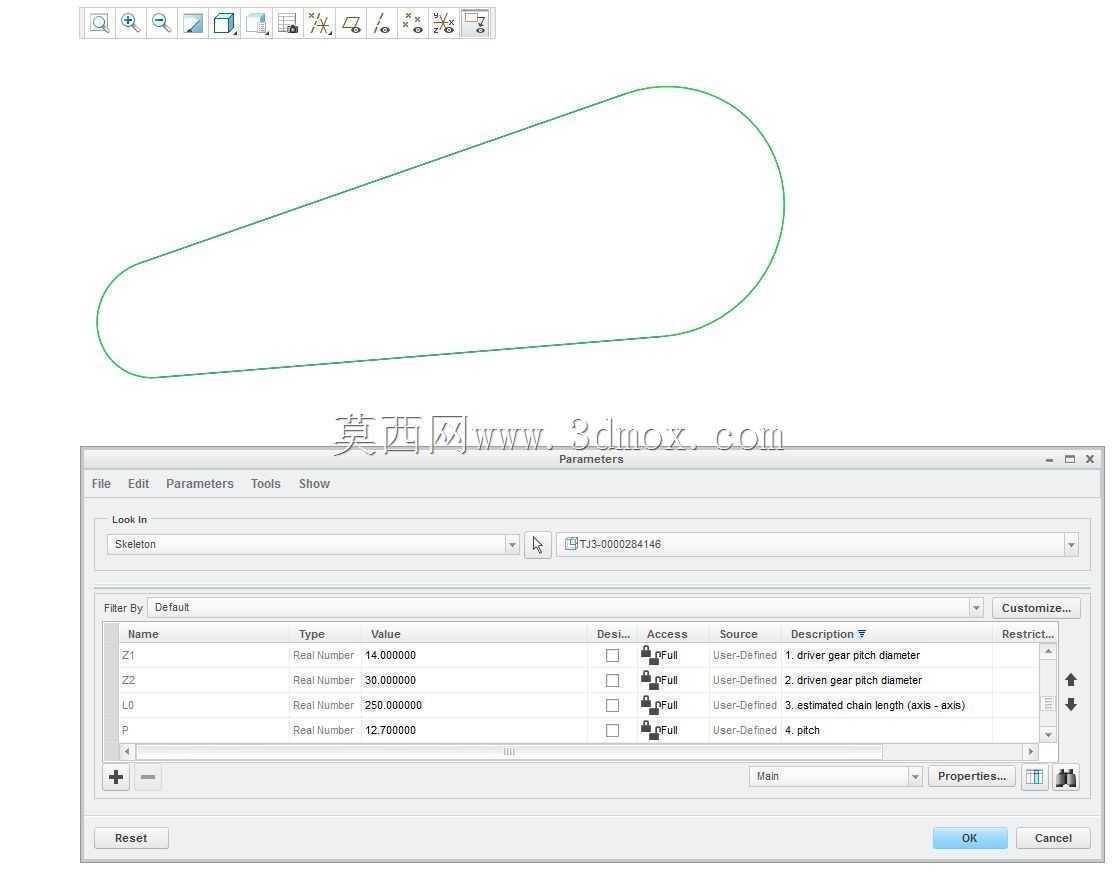Open column setup table icon
Screen dimensions: 1117x873
pos(1035,777)
